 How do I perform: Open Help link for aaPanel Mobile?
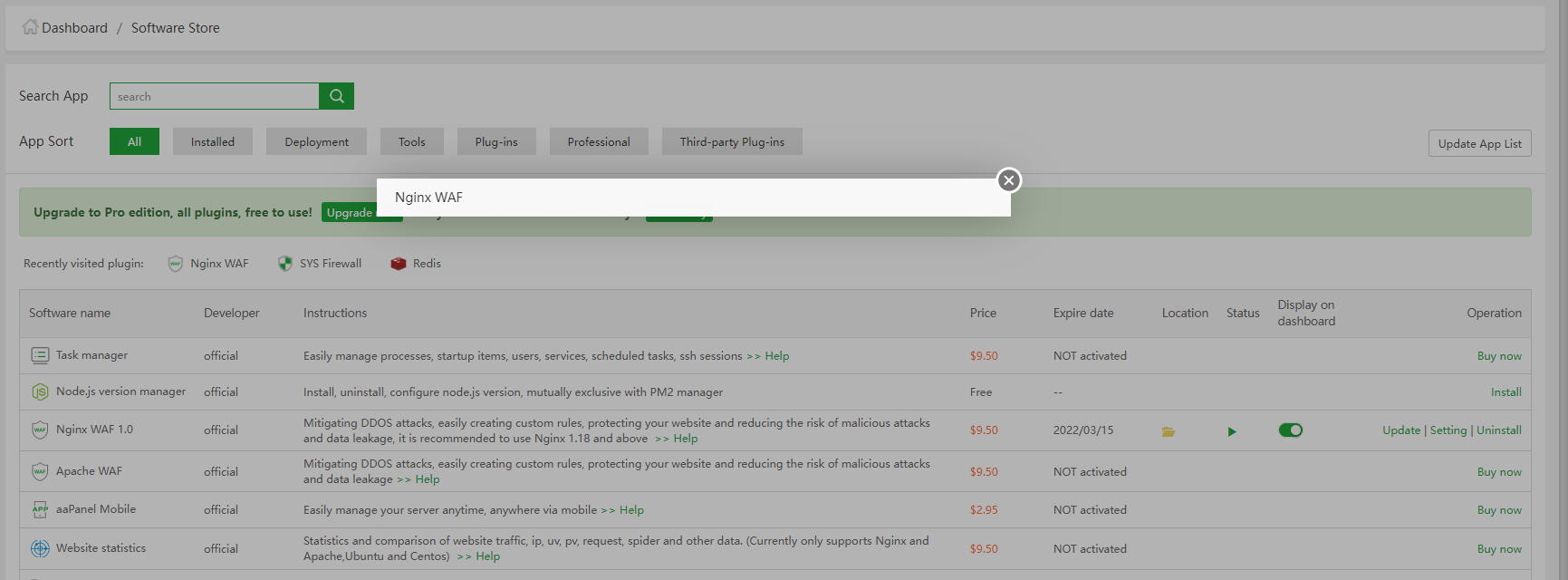(x=631, y=510)
